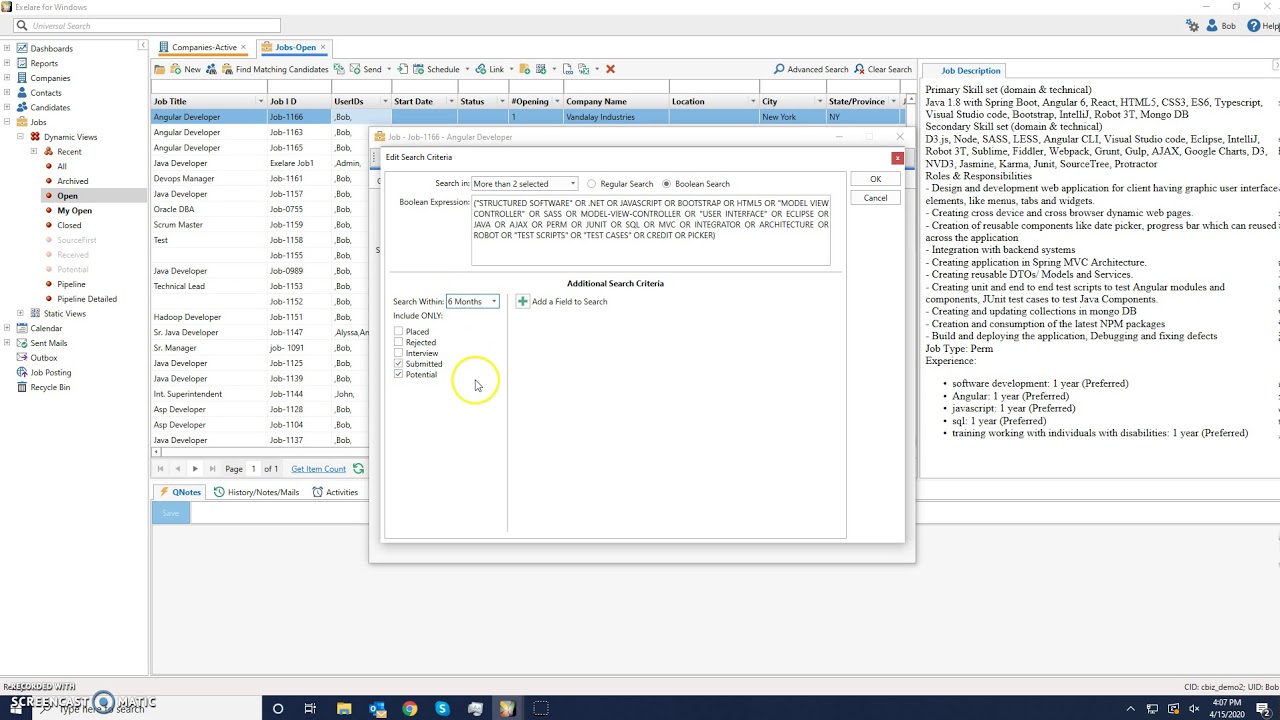Select the Devops Manager job row
Image resolution: width=1280 pixels, height=720 pixels.
[260, 178]
